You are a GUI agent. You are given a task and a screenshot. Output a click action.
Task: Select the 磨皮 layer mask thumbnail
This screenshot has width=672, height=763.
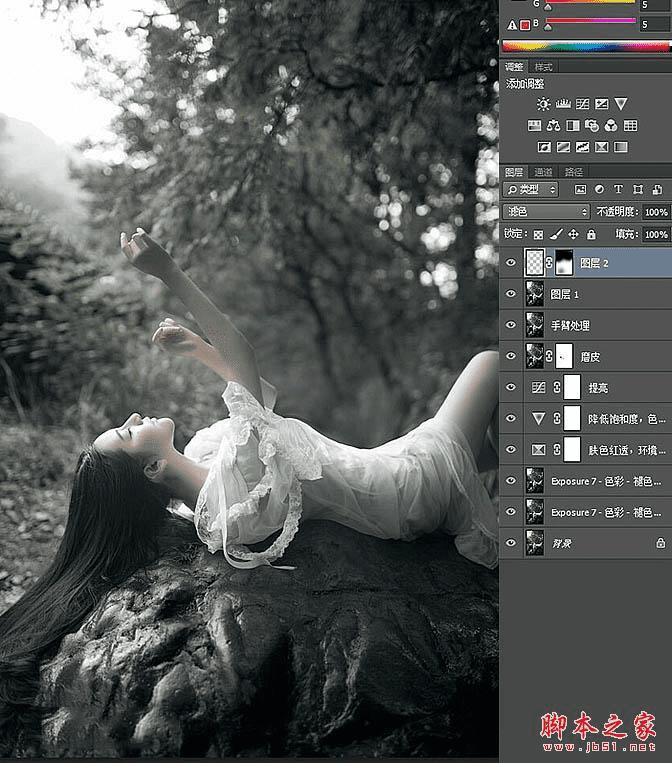click(x=564, y=356)
